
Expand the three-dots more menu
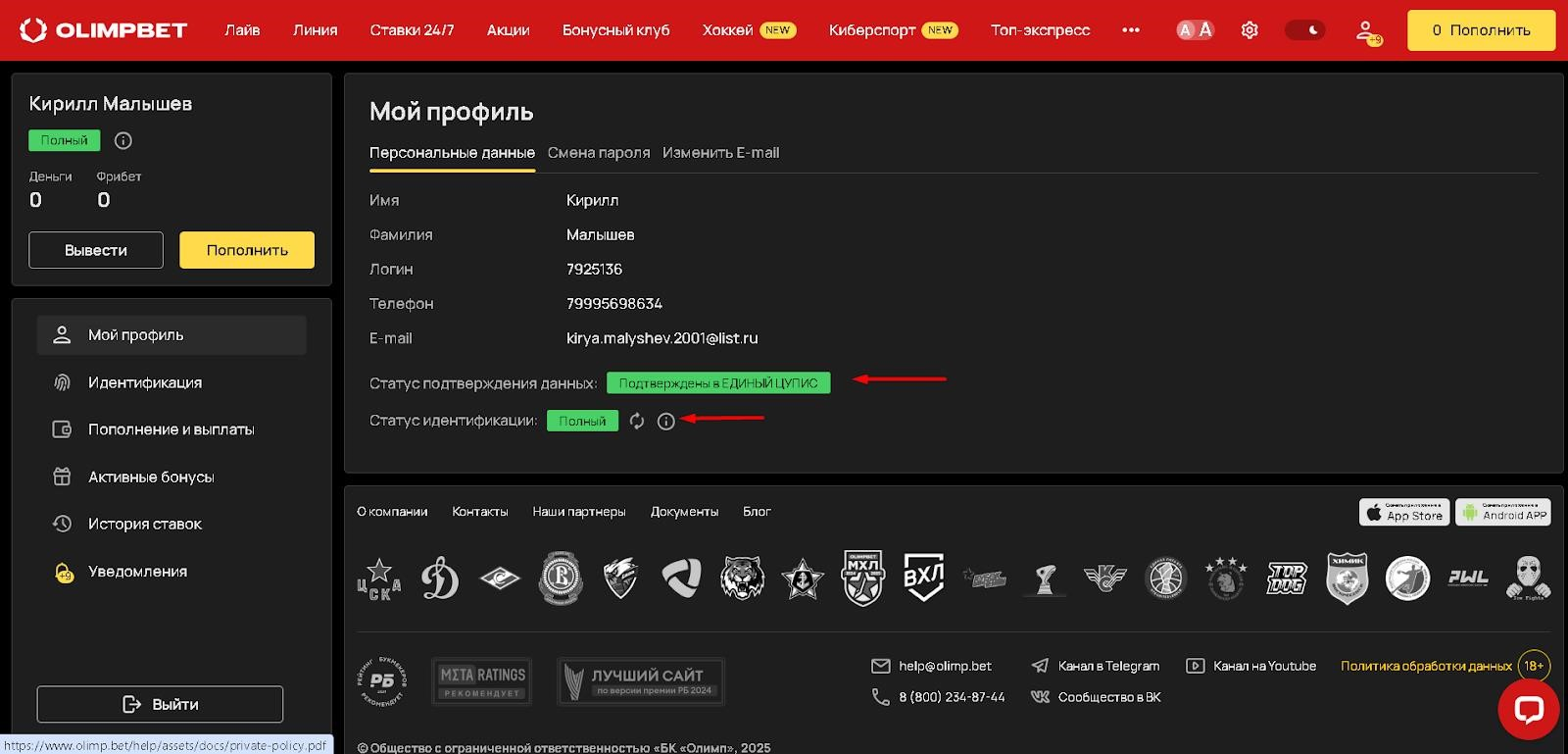tap(1131, 30)
